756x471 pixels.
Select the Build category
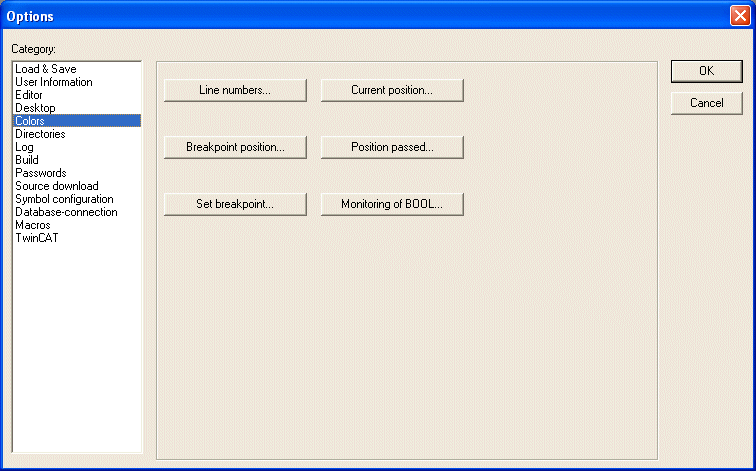[77, 160]
